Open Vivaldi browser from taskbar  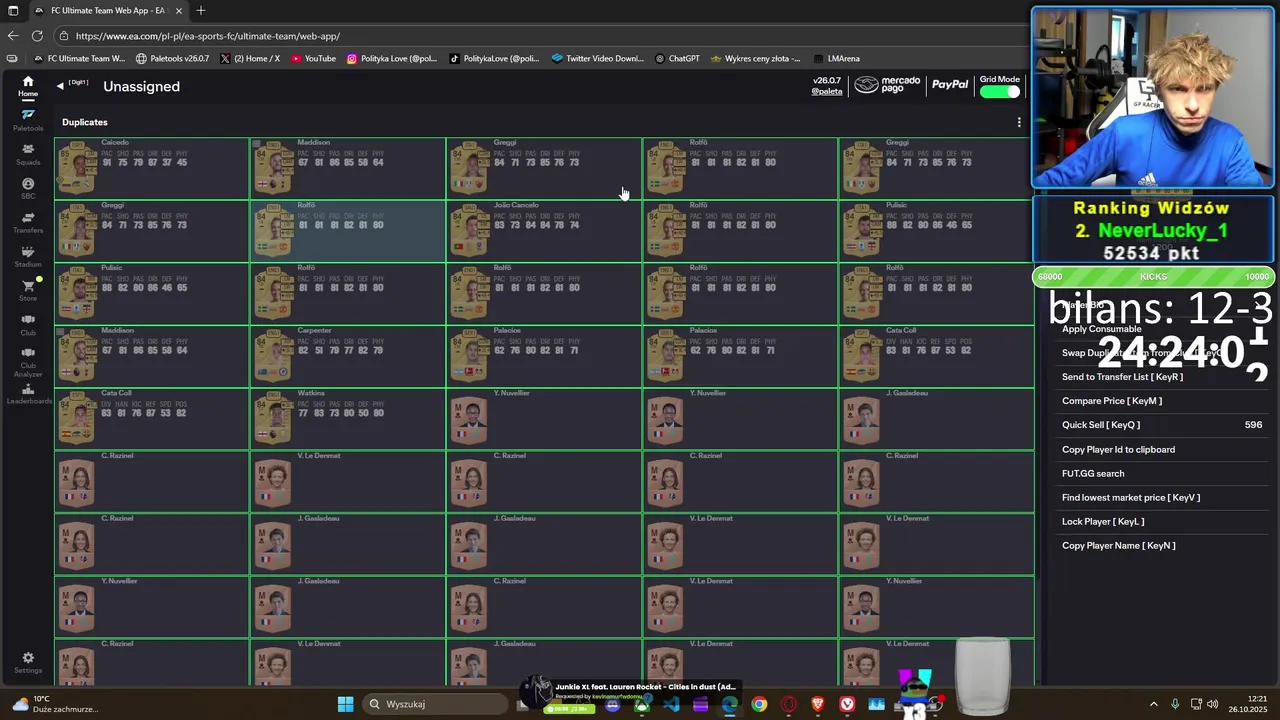click(x=847, y=705)
